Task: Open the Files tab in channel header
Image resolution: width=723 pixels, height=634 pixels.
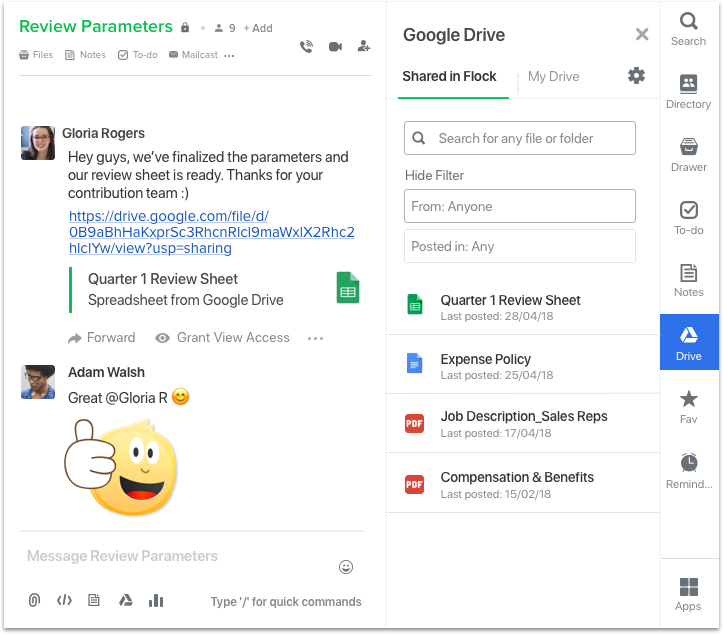Action: click(x=36, y=55)
